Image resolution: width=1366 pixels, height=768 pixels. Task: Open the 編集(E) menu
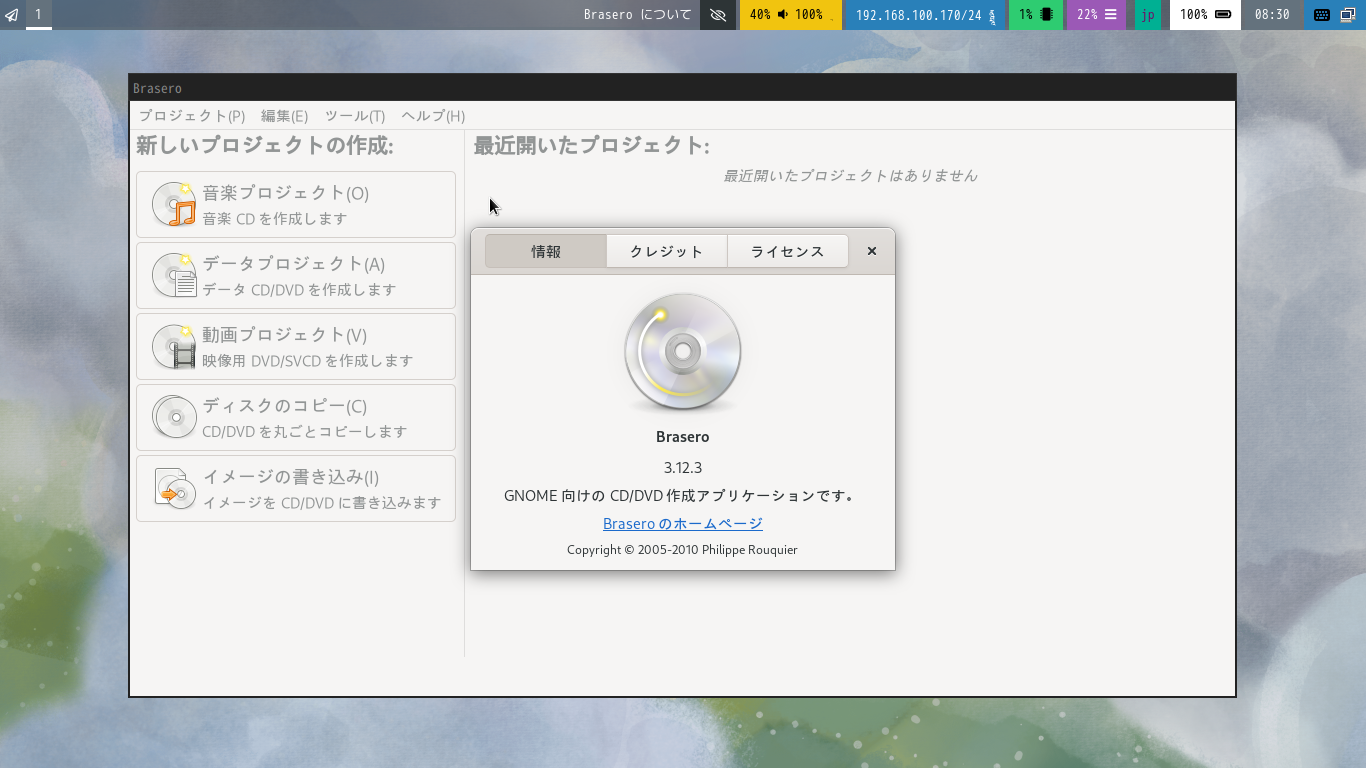[x=284, y=116]
